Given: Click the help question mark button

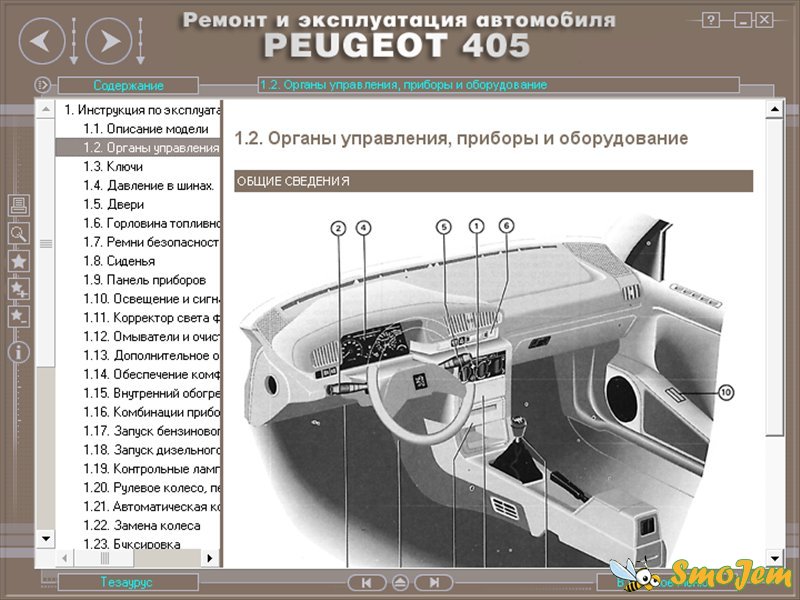Looking at the screenshot, I should 711,20.
